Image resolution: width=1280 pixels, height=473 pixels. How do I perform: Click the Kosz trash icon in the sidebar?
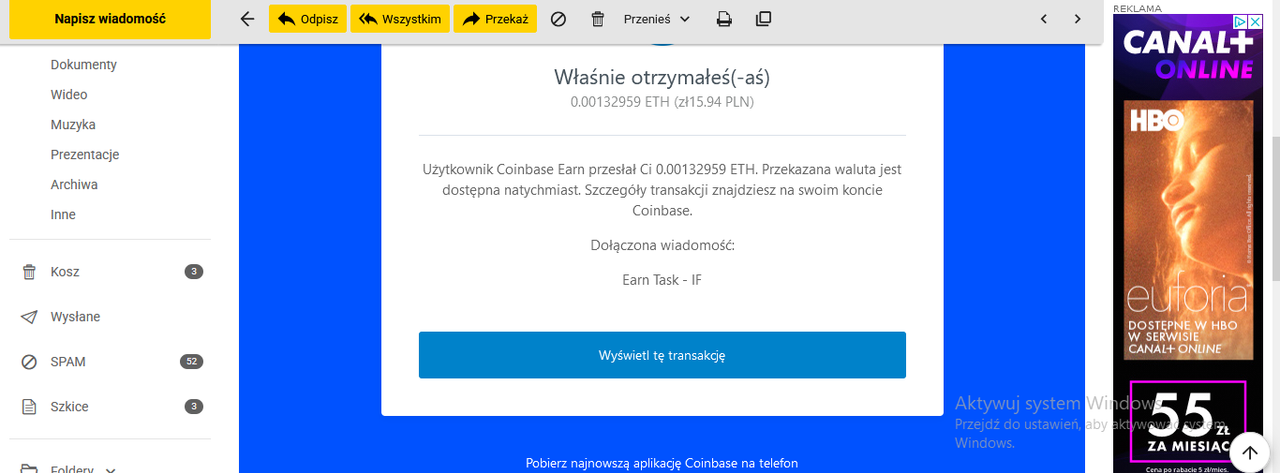29,272
